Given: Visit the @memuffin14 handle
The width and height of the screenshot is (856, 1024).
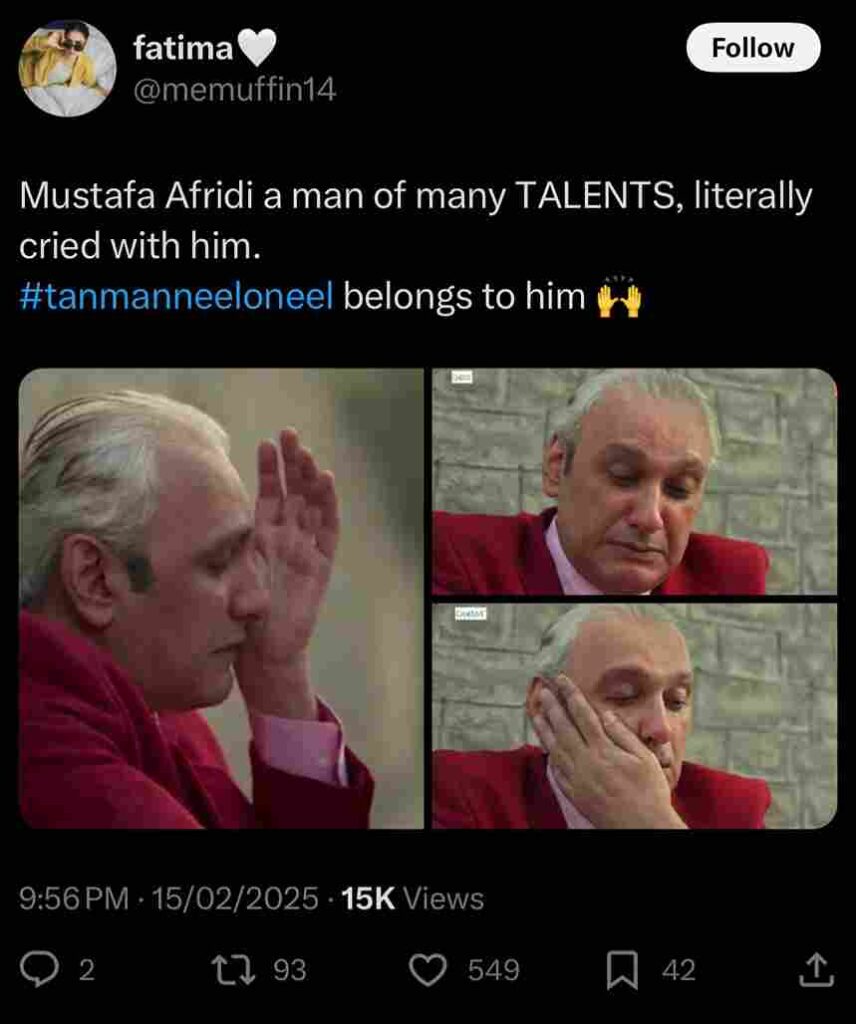Looking at the screenshot, I should click(x=234, y=89).
